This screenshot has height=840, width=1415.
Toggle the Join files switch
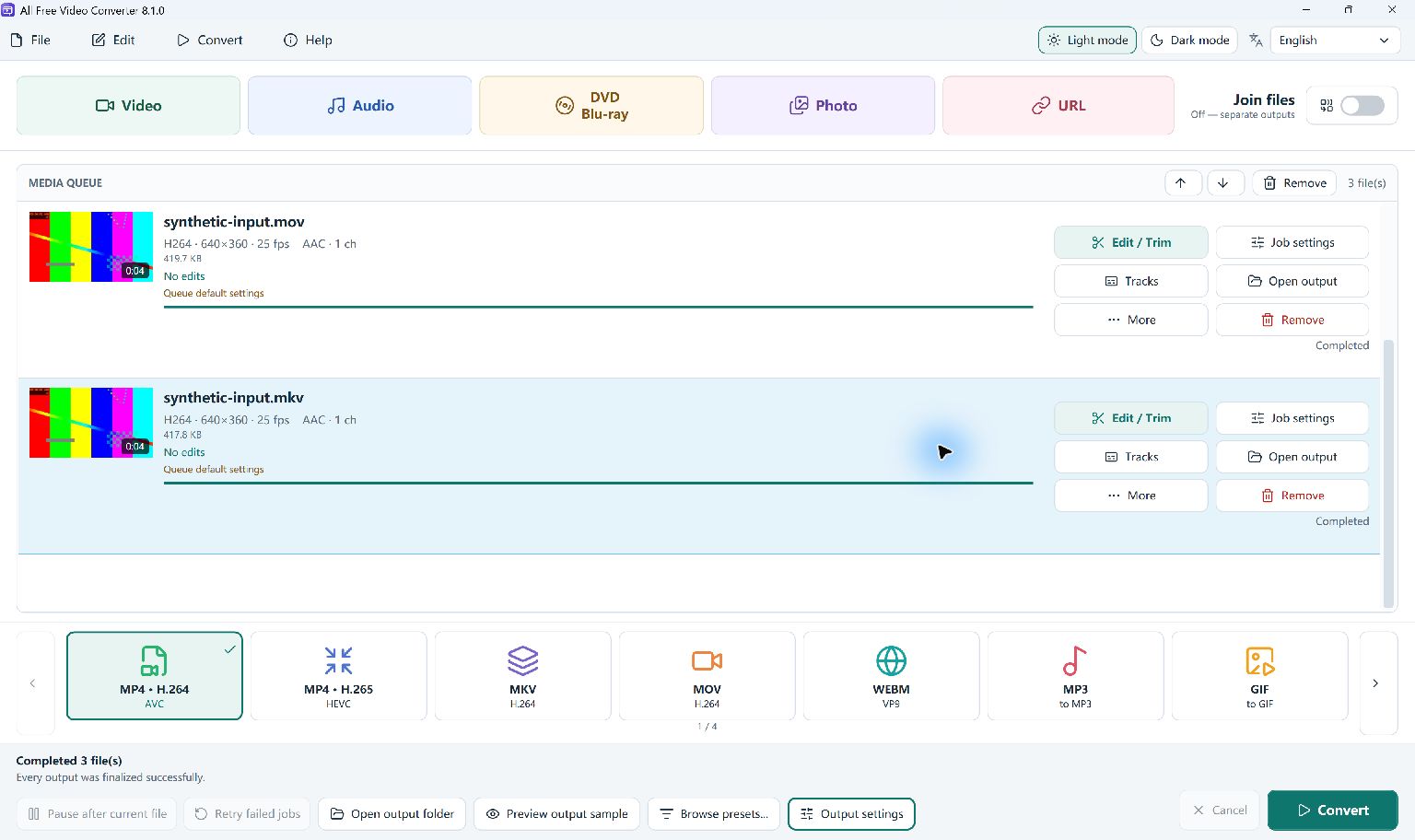click(x=1362, y=105)
